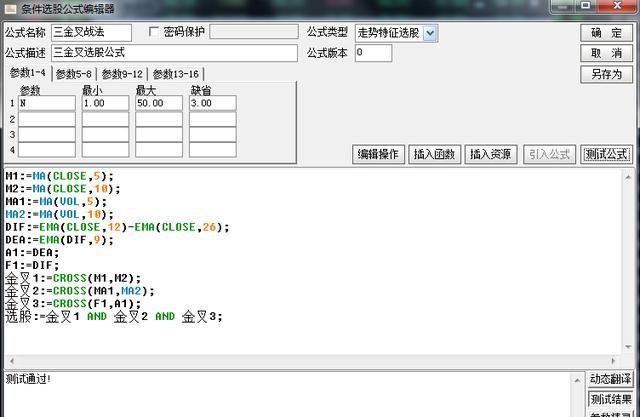Switch to the 参数9-12 tab
The height and width of the screenshot is (417, 640).
(122, 74)
